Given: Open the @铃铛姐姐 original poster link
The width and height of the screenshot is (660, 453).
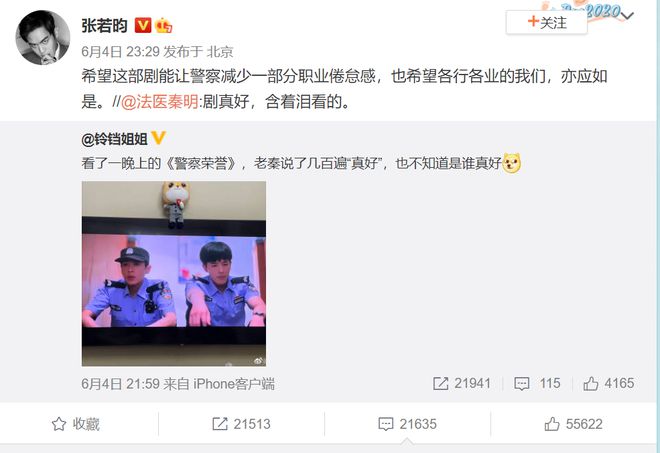Looking at the screenshot, I should pos(114,139).
